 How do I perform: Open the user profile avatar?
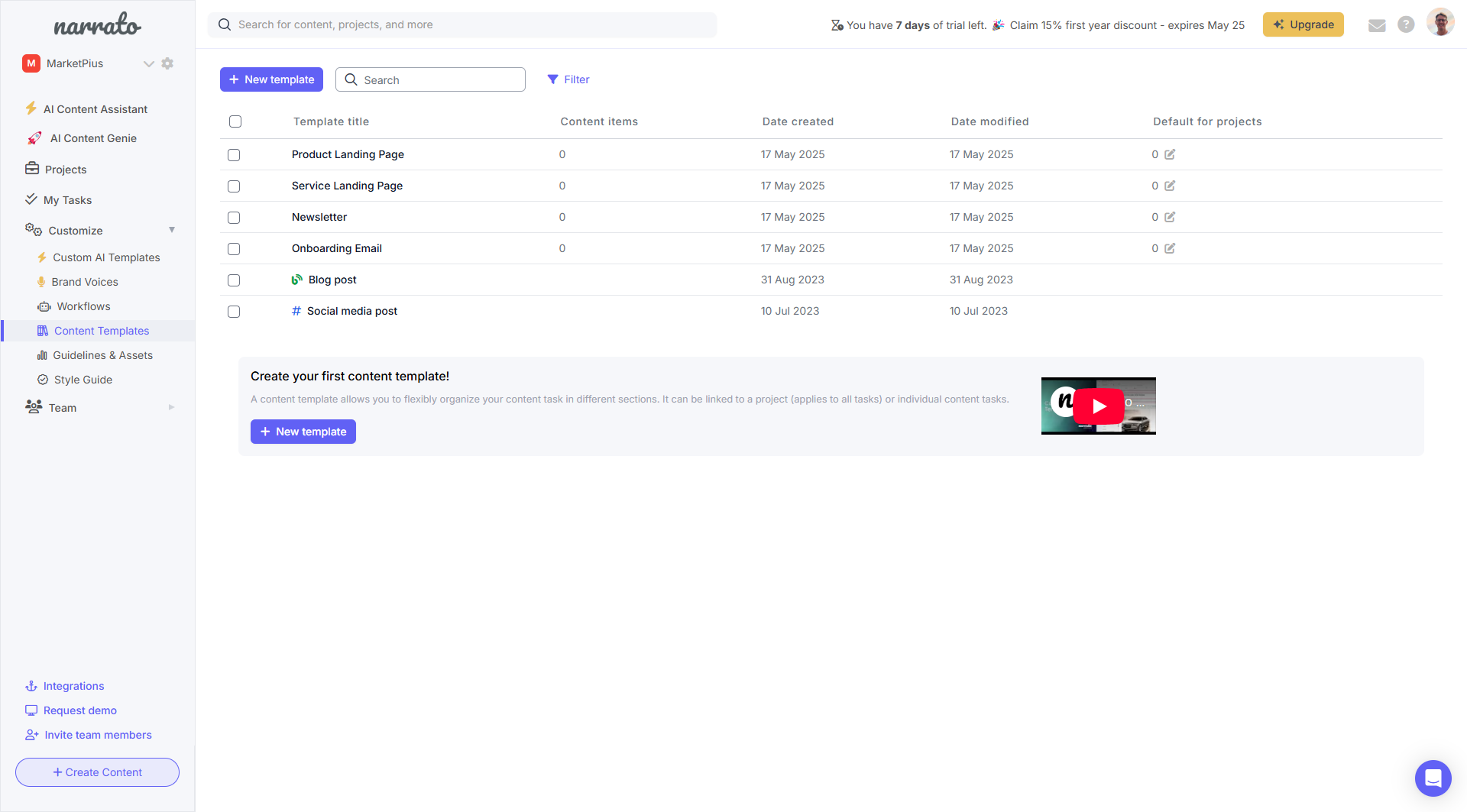[x=1440, y=23]
